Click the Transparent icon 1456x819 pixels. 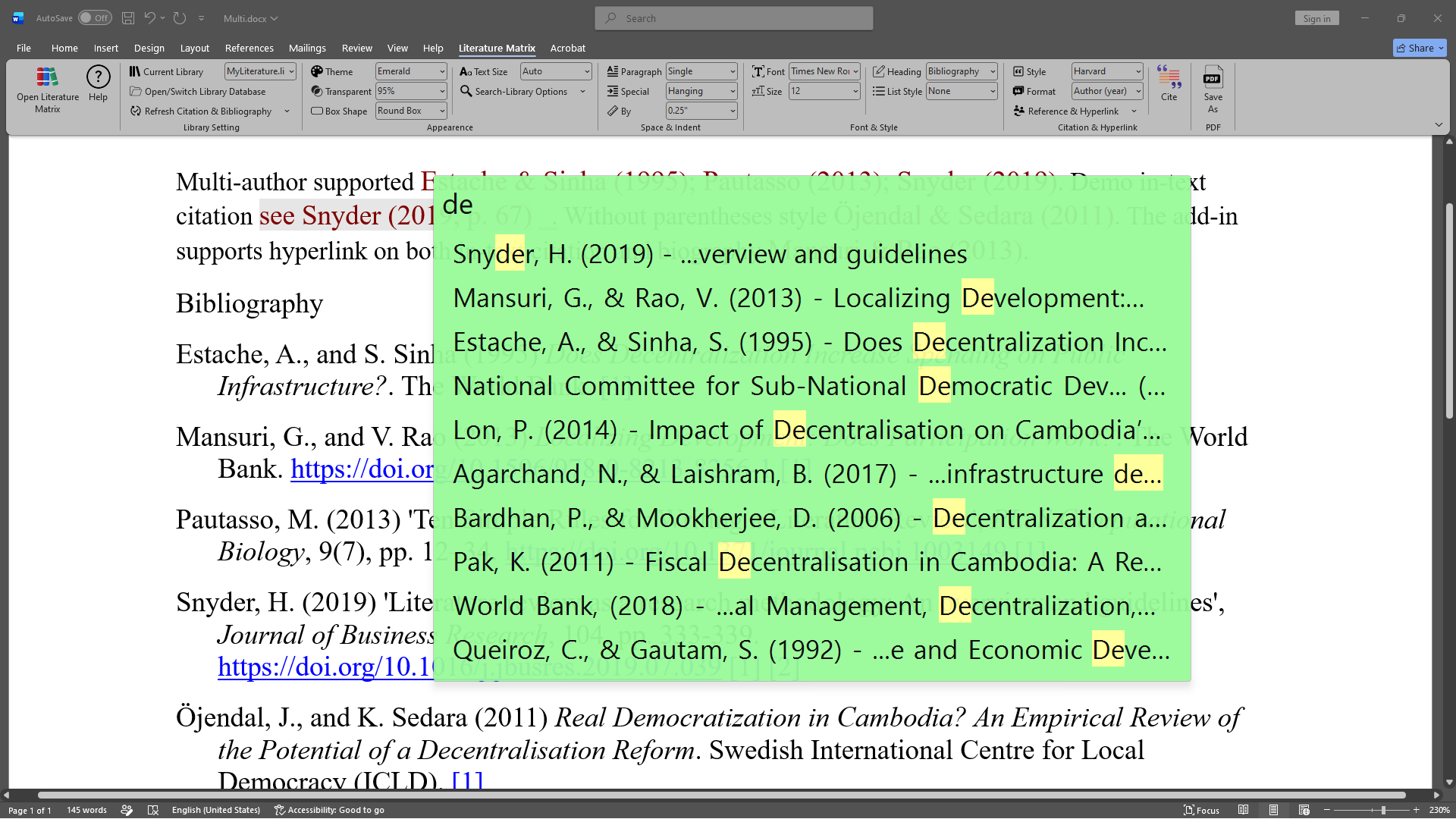[x=317, y=91]
